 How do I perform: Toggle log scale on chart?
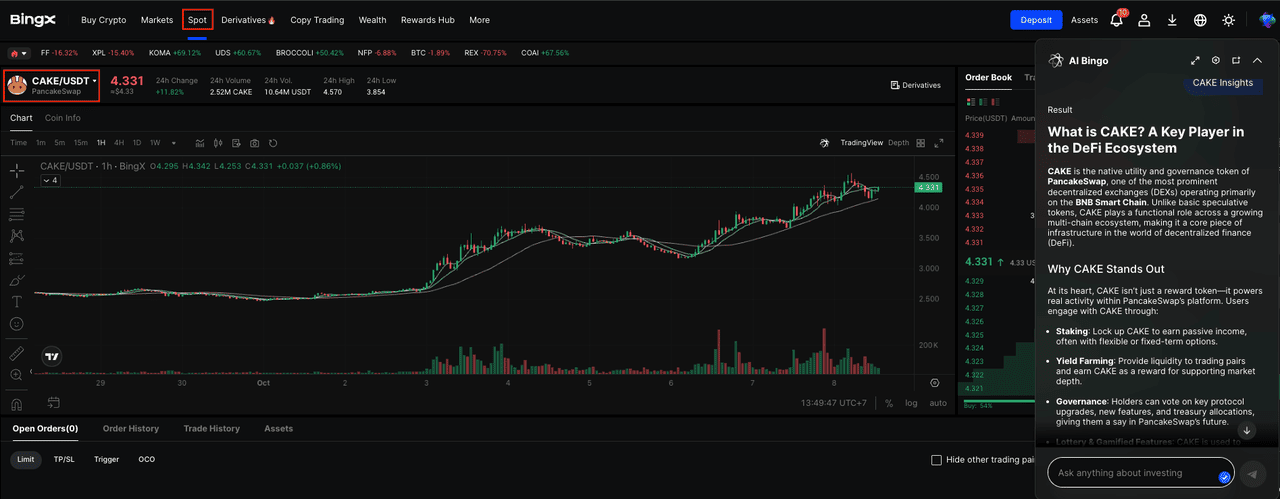coord(911,403)
